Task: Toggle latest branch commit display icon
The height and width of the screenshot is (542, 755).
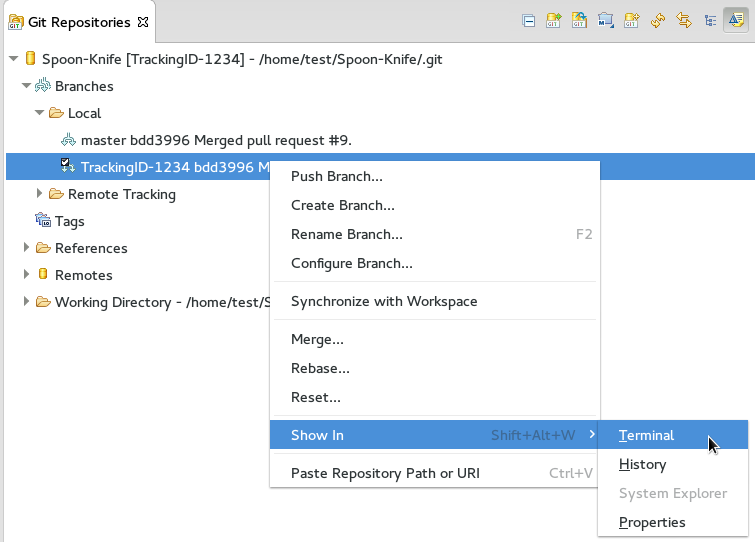Action: [x=736, y=20]
